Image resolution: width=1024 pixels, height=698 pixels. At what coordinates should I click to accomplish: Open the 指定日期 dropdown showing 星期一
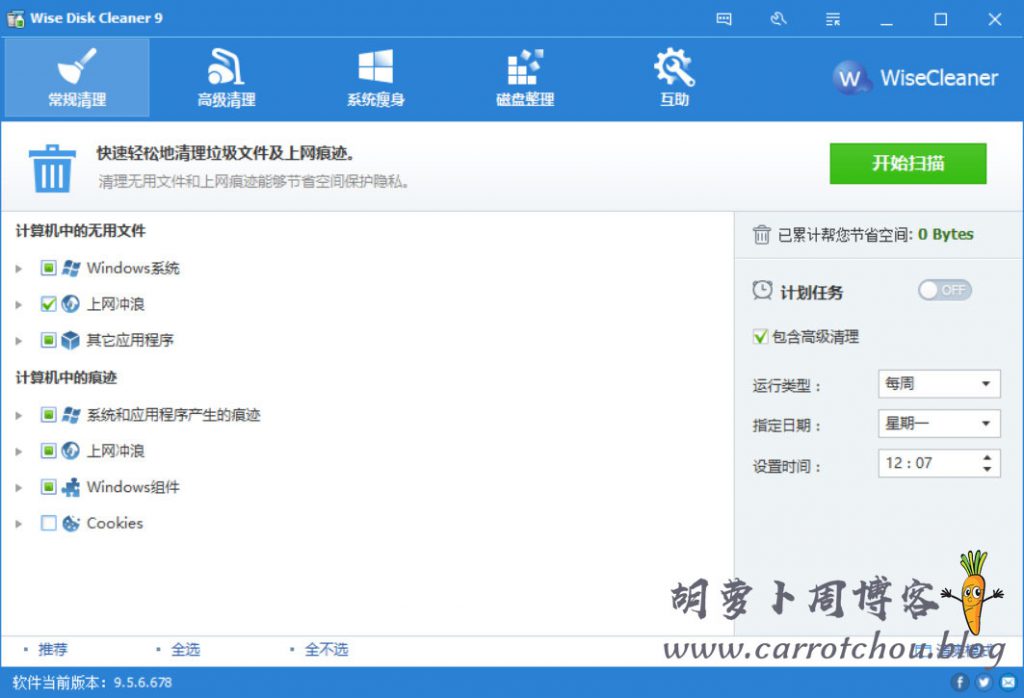tap(939, 424)
